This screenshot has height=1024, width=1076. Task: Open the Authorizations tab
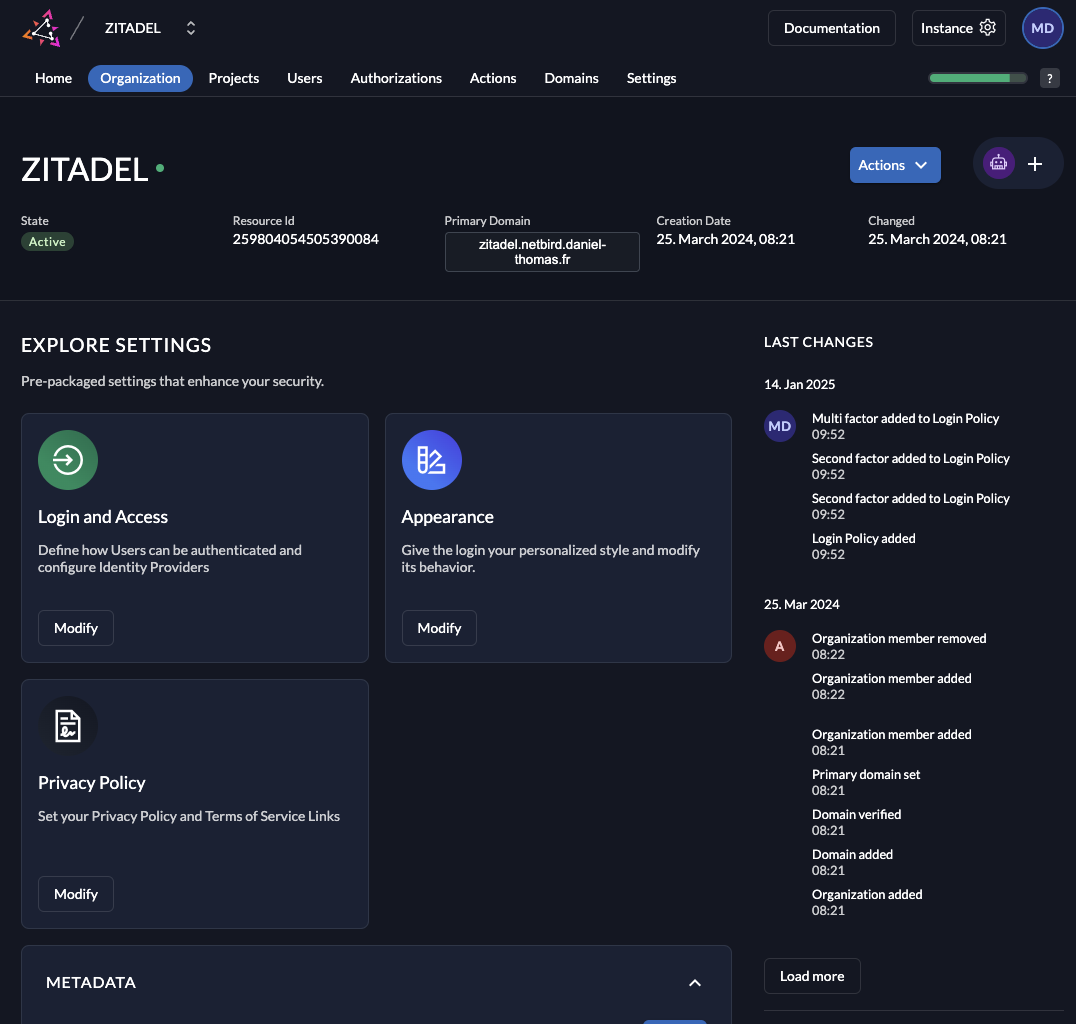396,78
